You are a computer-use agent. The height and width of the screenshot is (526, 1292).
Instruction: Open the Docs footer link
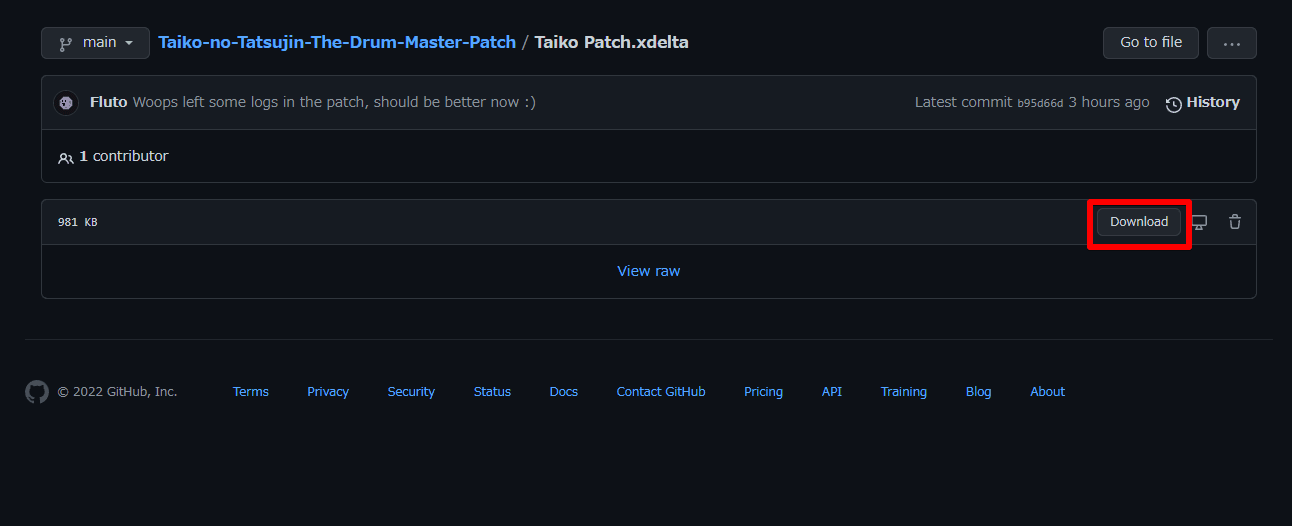pyautogui.click(x=563, y=392)
